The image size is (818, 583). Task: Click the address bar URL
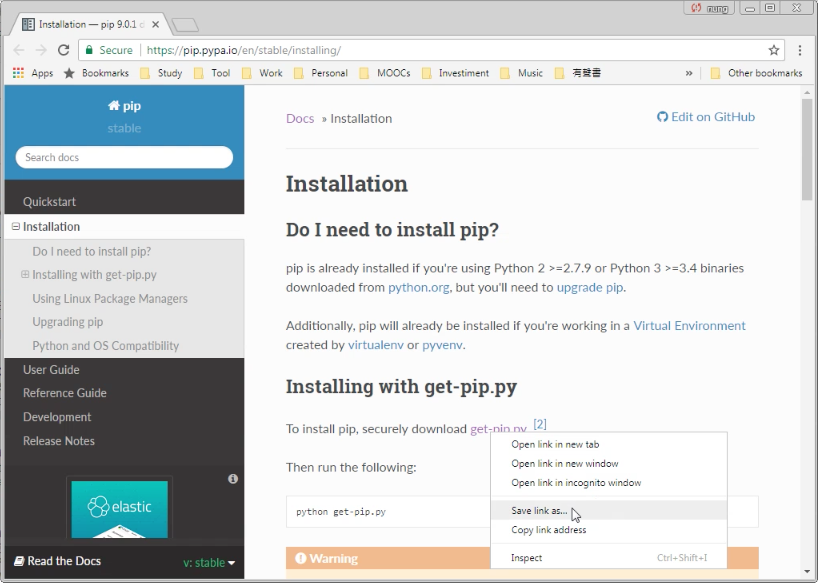[x=244, y=50]
